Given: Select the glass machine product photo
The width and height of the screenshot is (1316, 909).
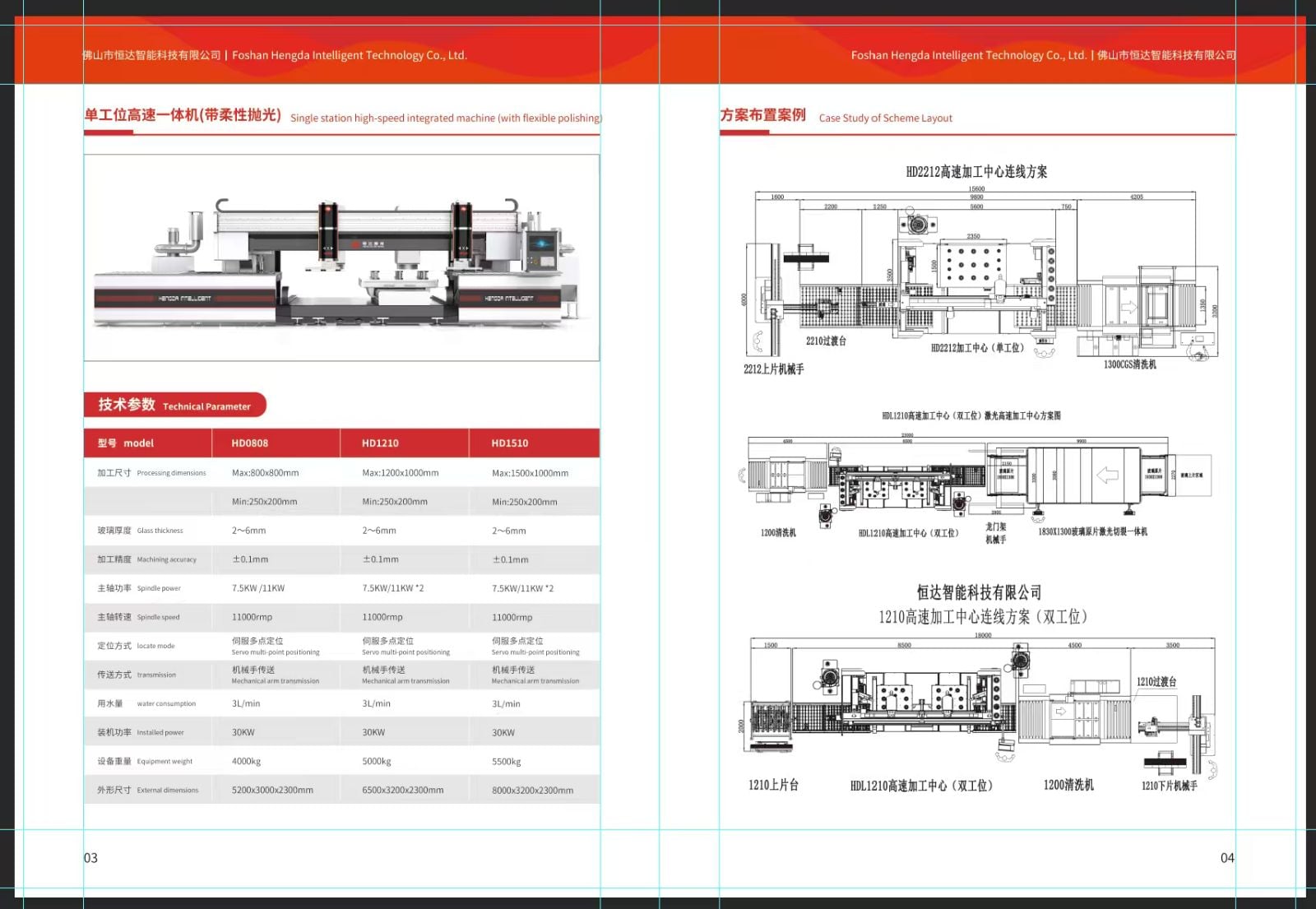Looking at the screenshot, I should pyautogui.click(x=341, y=257).
